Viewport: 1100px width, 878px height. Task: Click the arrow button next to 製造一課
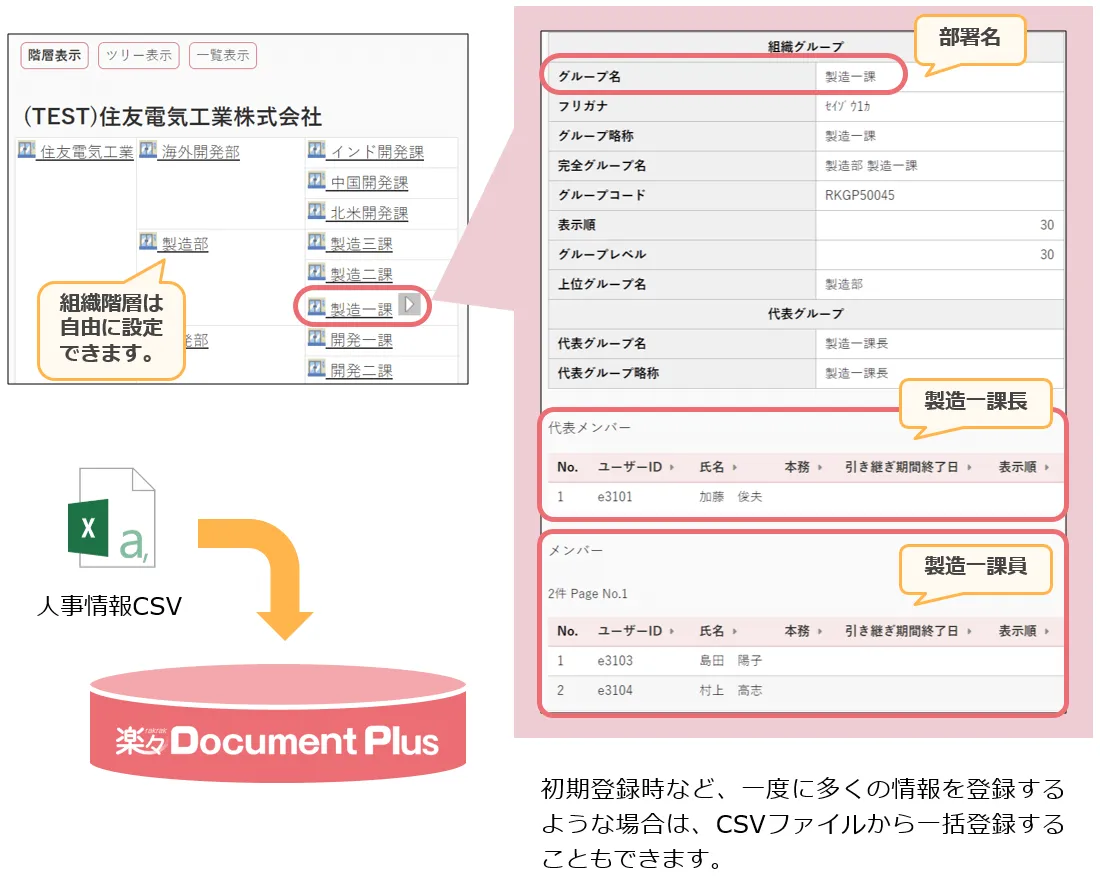(x=409, y=304)
